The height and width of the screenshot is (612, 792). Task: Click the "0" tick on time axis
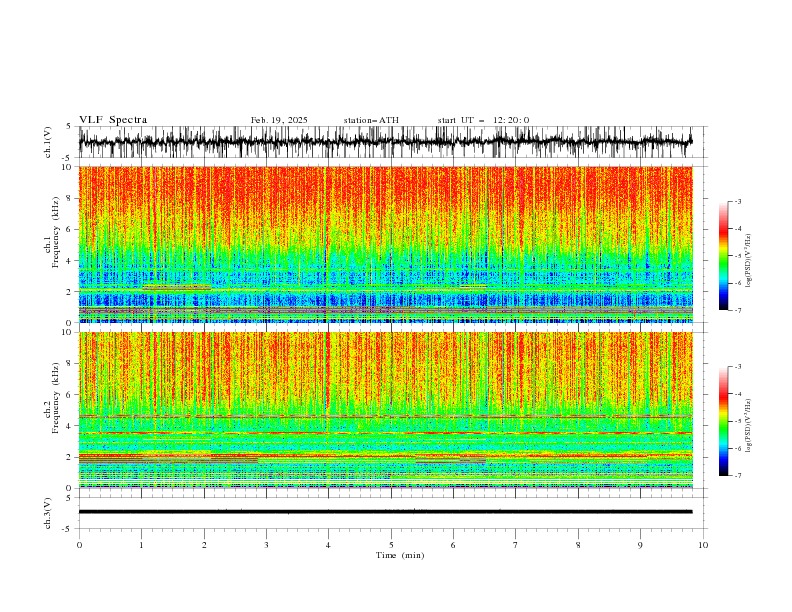coord(79,545)
